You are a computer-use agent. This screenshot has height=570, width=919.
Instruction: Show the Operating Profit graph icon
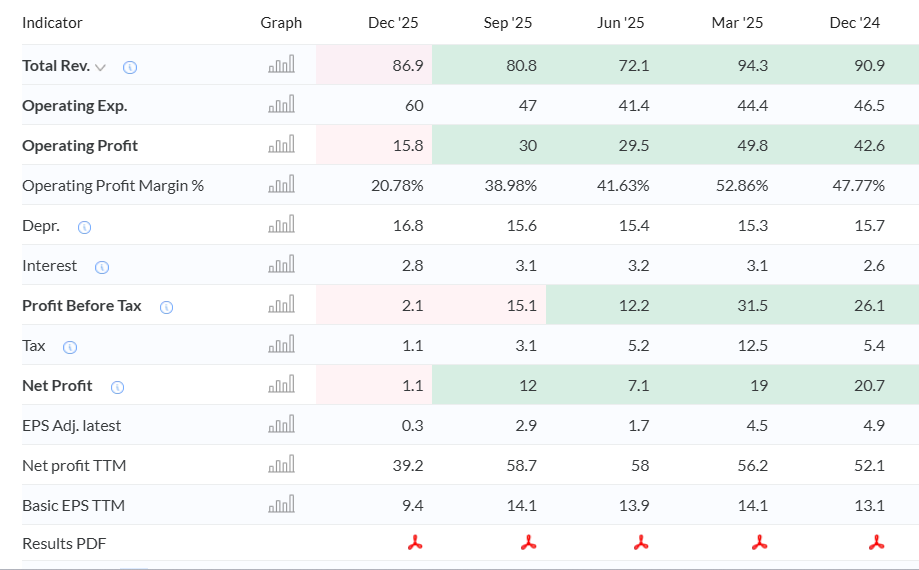coord(281,144)
